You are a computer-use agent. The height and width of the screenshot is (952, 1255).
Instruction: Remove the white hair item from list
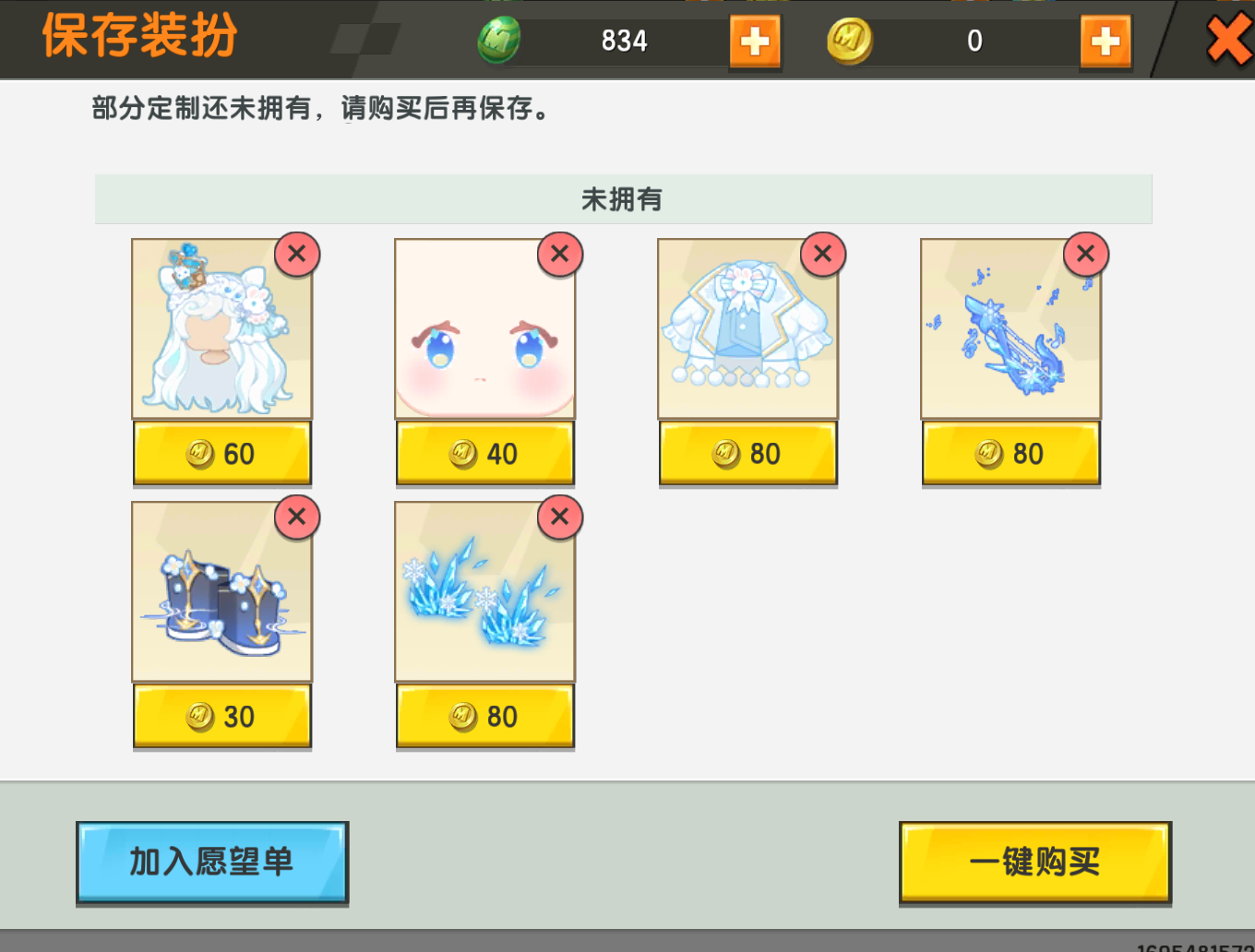(x=297, y=255)
